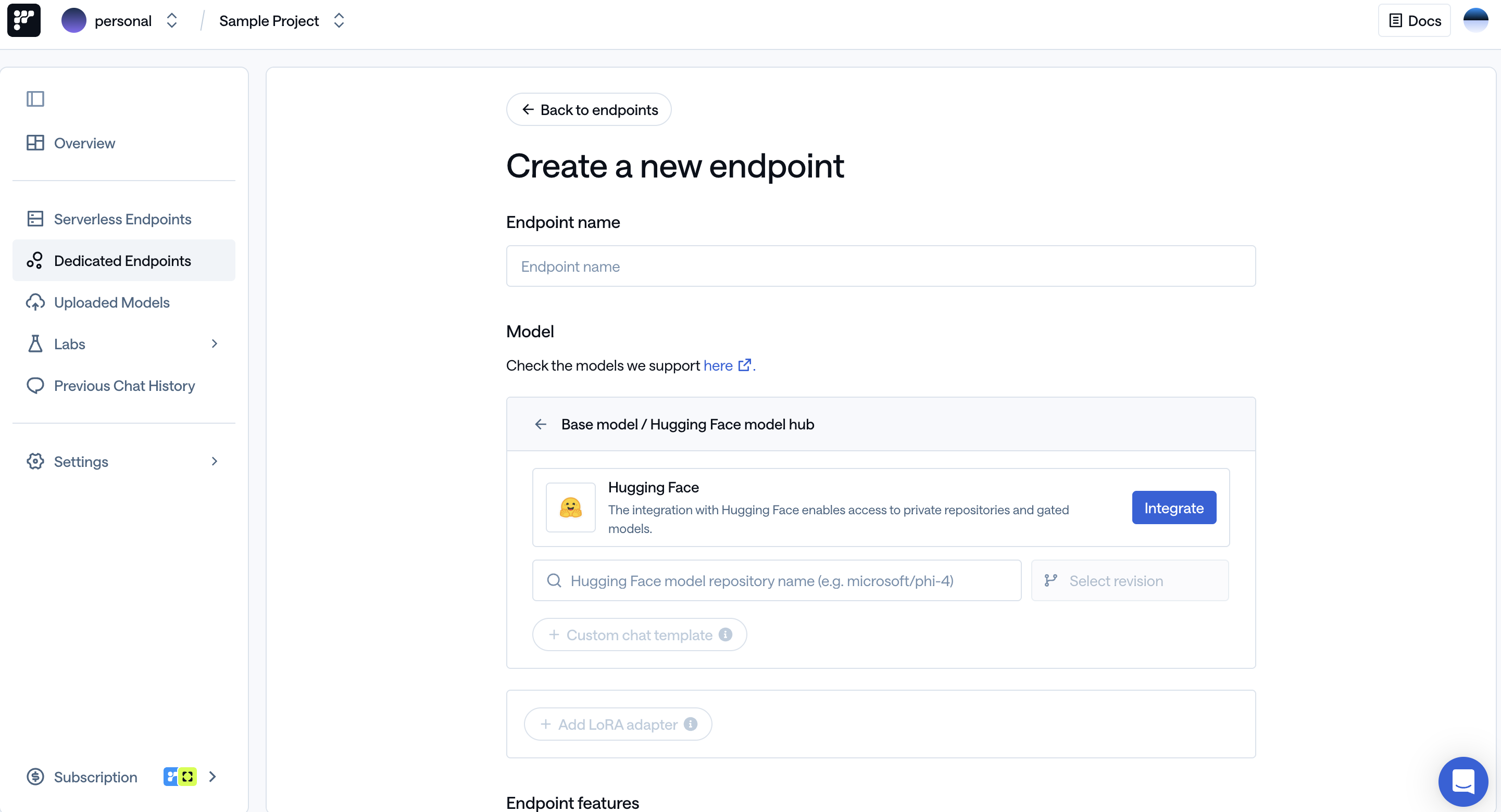Screen dimensions: 1501x812
Task: Click the search icon in the repository field
Action: (553, 580)
